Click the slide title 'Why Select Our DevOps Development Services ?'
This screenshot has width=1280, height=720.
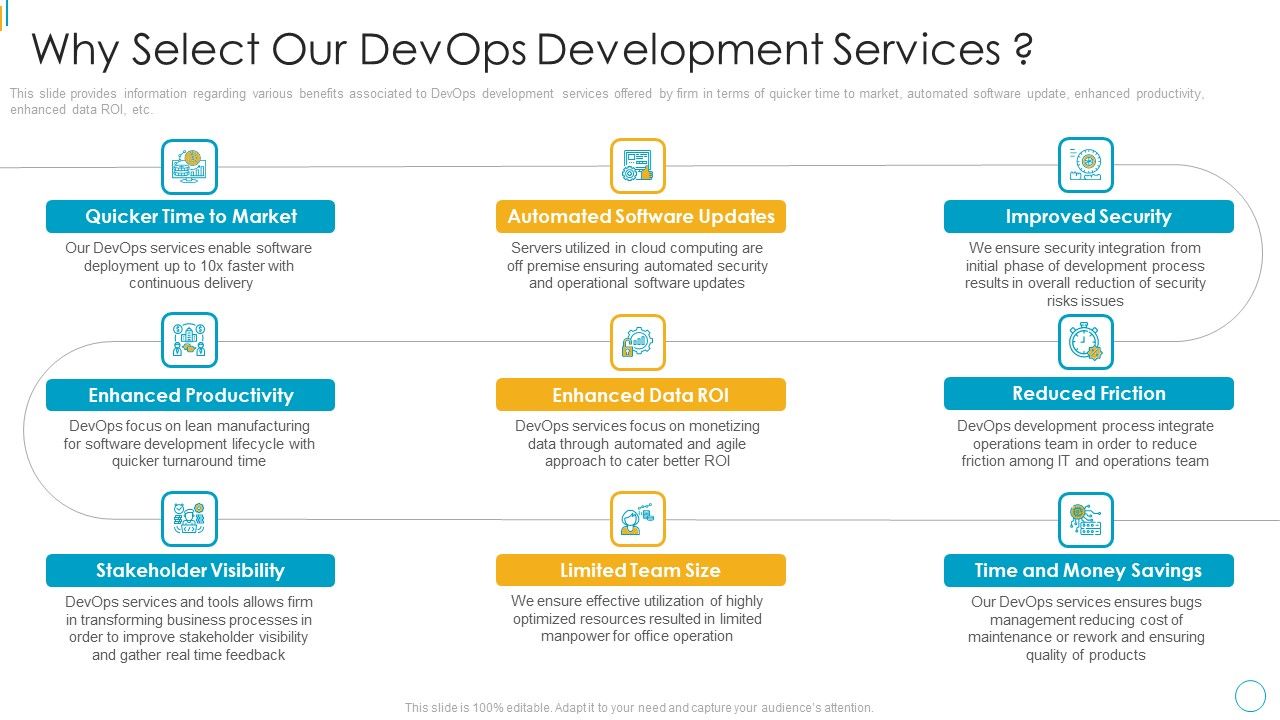533,48
